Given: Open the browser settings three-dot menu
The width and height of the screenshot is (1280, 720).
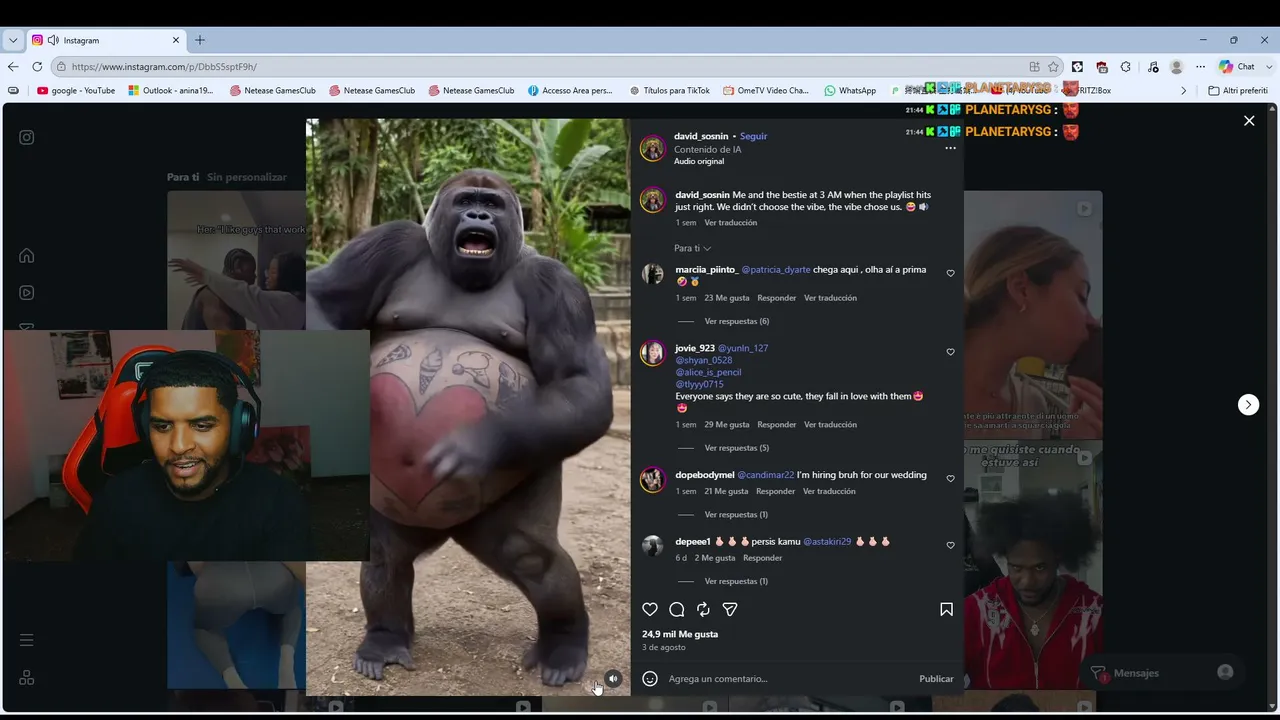Looking at the screenshot, I should click(x=1201, y=66).
